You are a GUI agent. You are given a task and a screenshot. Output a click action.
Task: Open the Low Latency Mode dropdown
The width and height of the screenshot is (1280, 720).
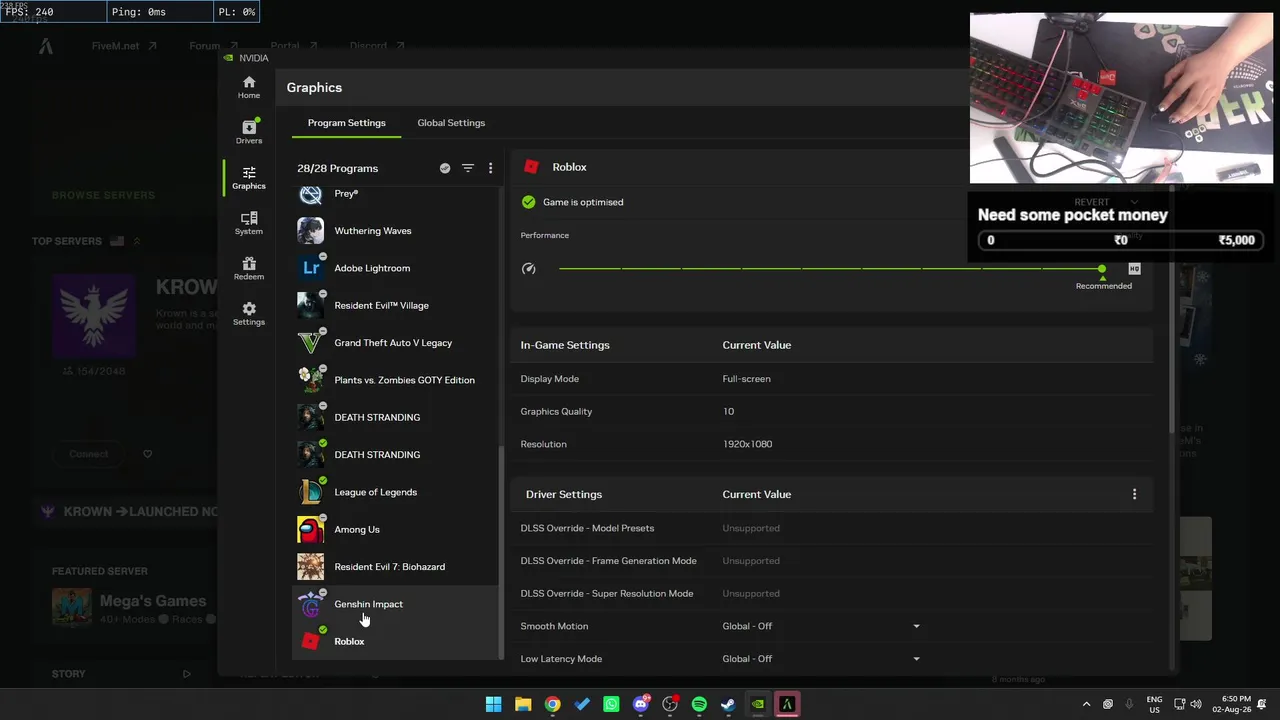(821, 659)
